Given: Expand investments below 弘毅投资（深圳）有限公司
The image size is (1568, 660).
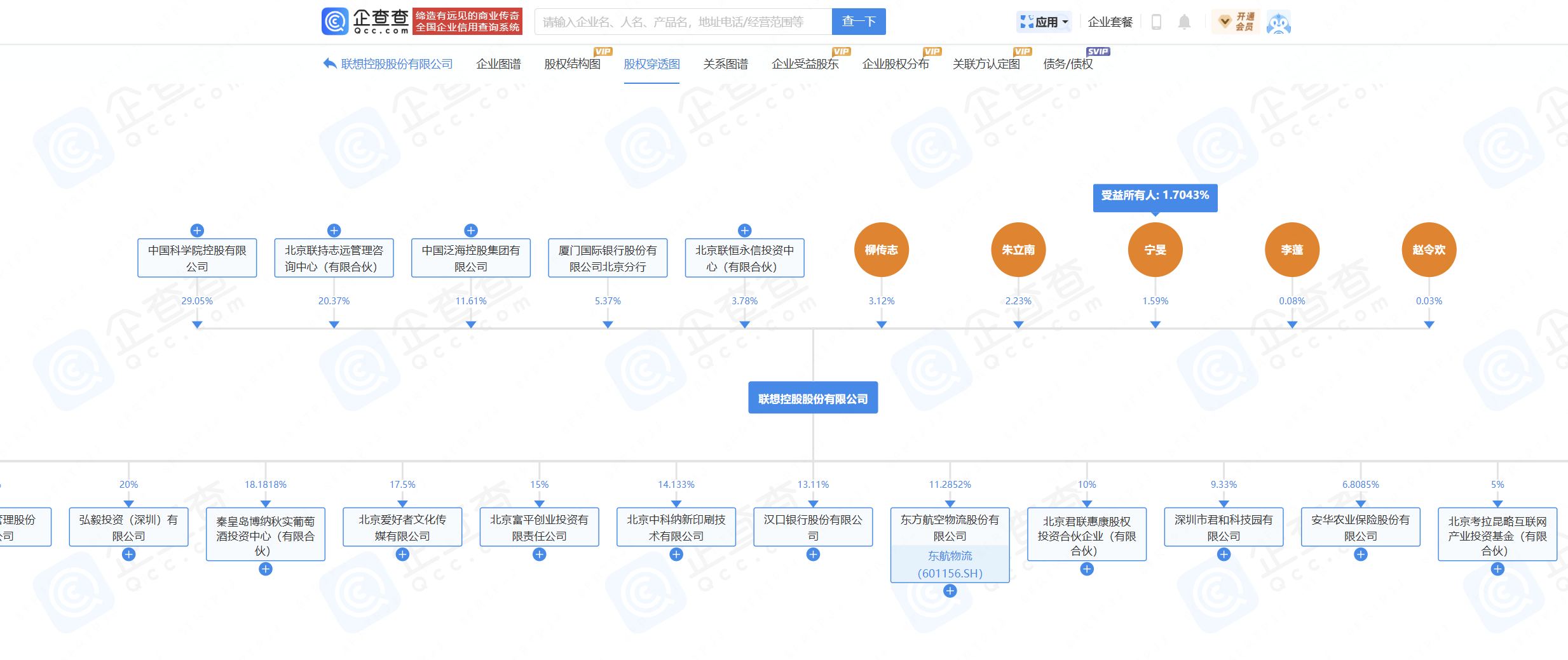Looking at the screenshot, I should click(128, 554).
